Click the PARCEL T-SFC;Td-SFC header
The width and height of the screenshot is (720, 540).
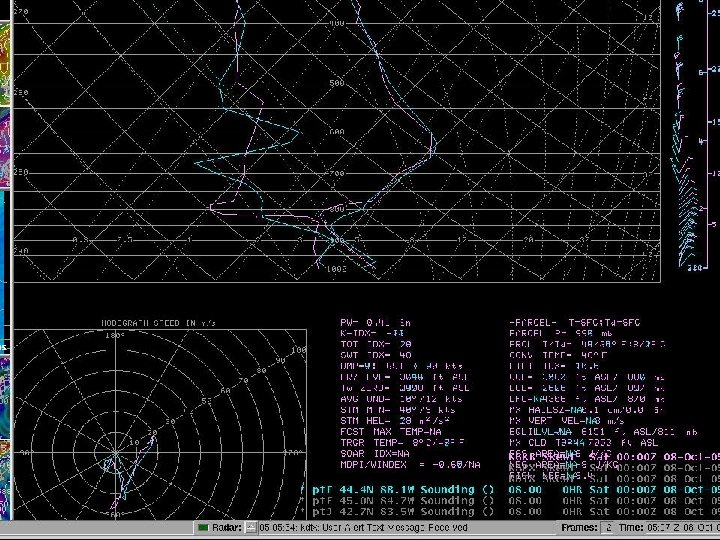[574, 323]
